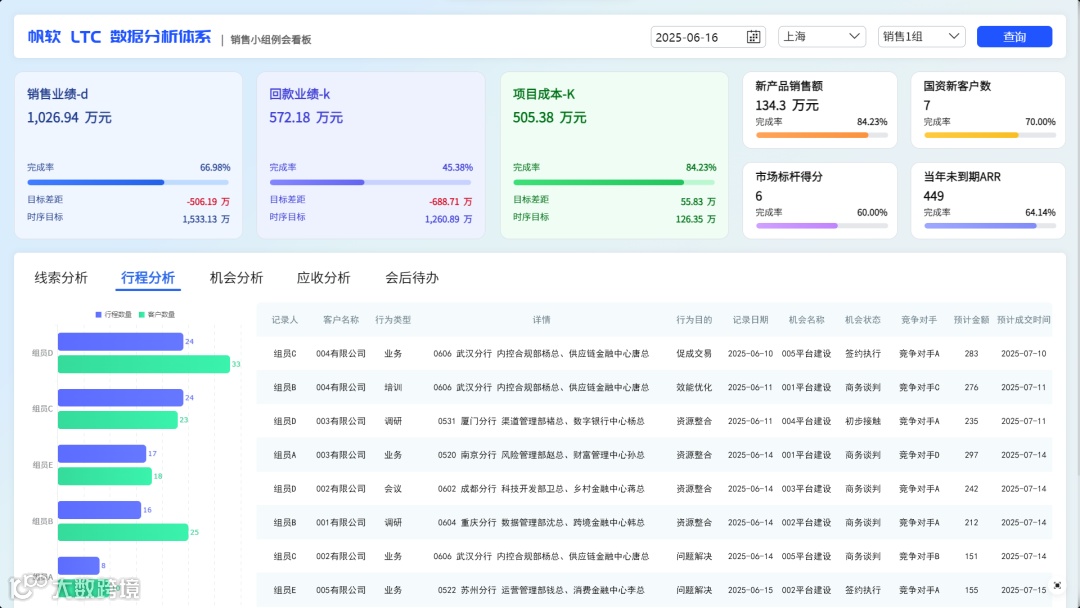Click the 行为目的 column header

pos(694,320)
